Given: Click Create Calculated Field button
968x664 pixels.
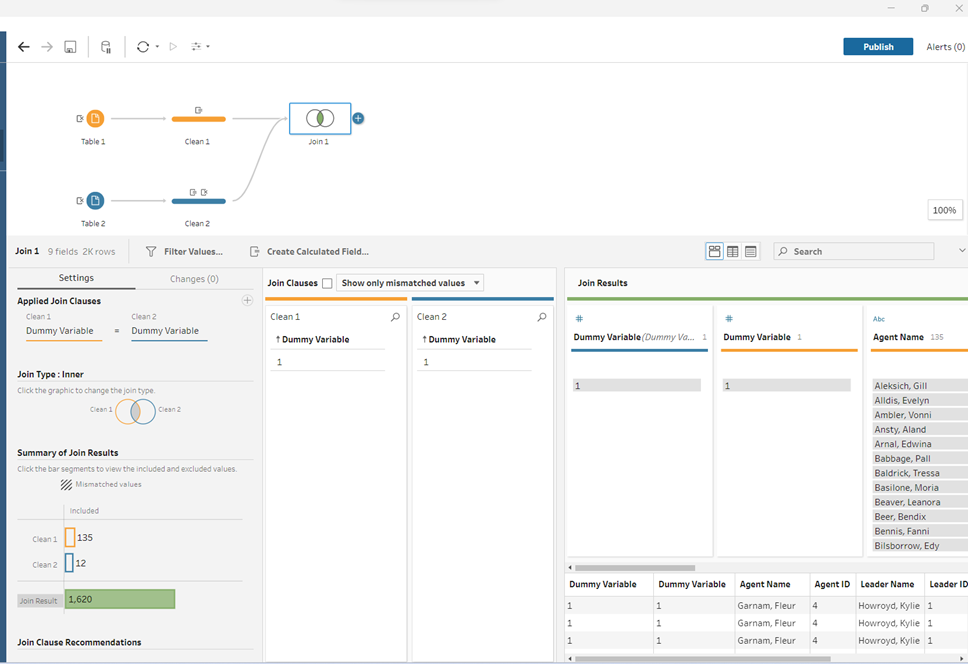Looking at the screenshot, I should (309, 252).
